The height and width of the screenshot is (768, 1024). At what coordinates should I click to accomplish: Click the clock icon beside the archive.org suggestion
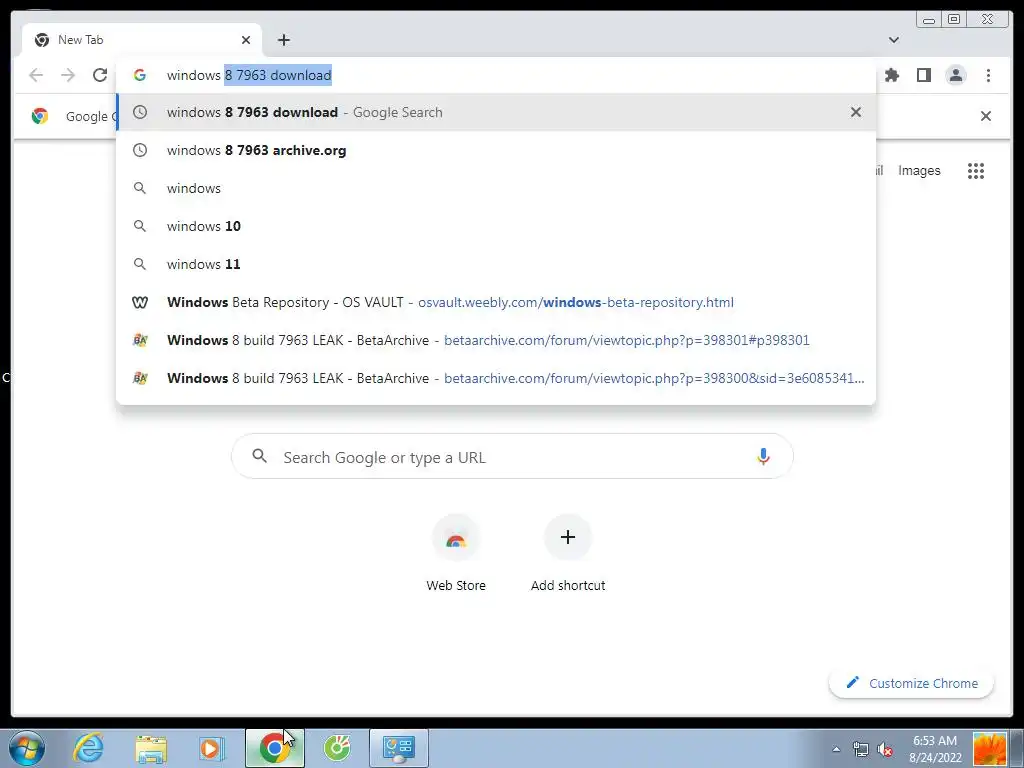click(140, 150)
